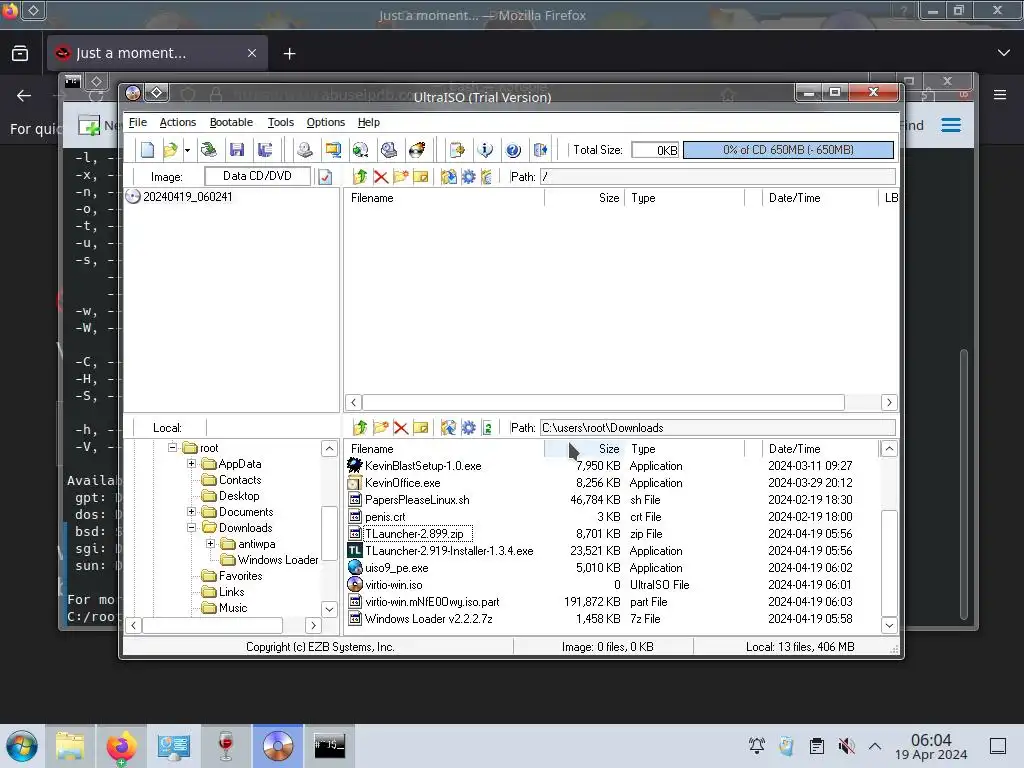Open the Actions menu

(178, 122)
